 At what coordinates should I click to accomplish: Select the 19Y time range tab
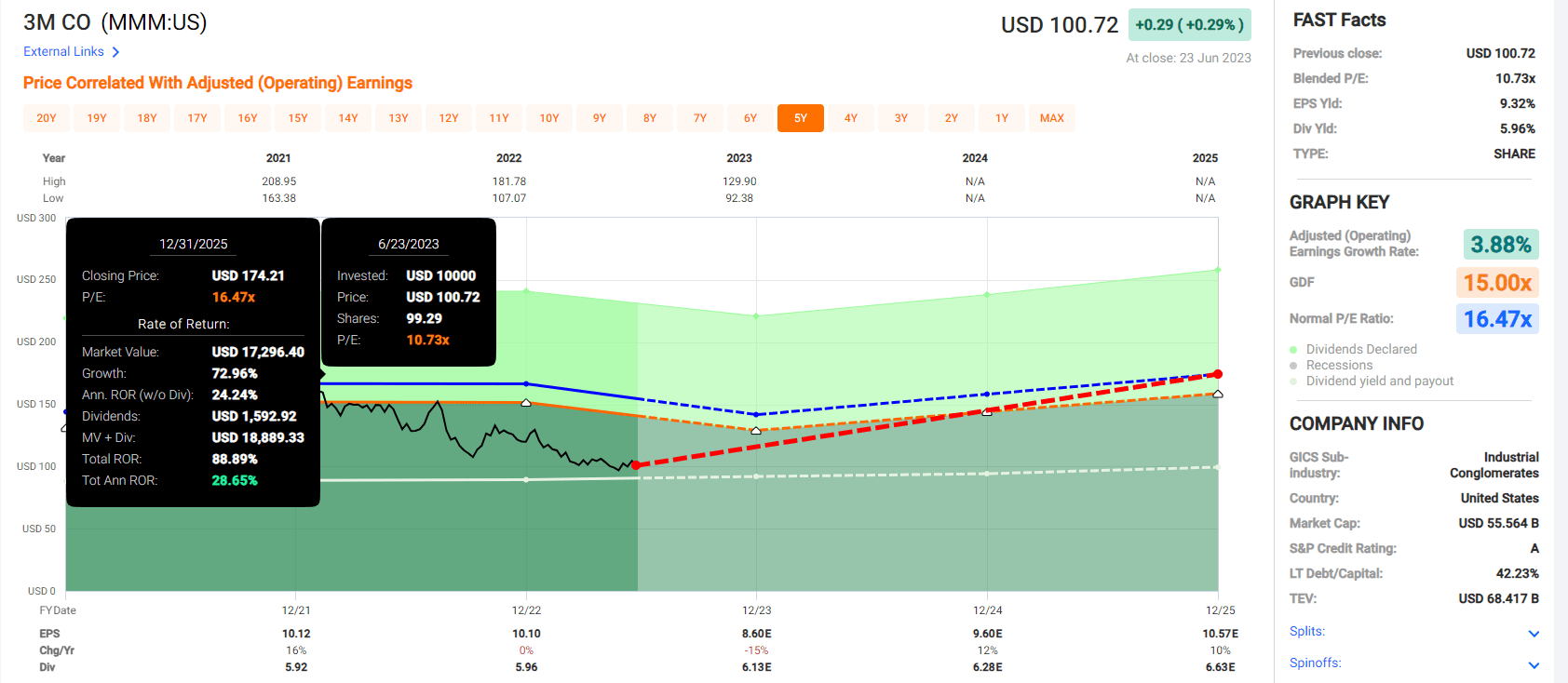97,118
